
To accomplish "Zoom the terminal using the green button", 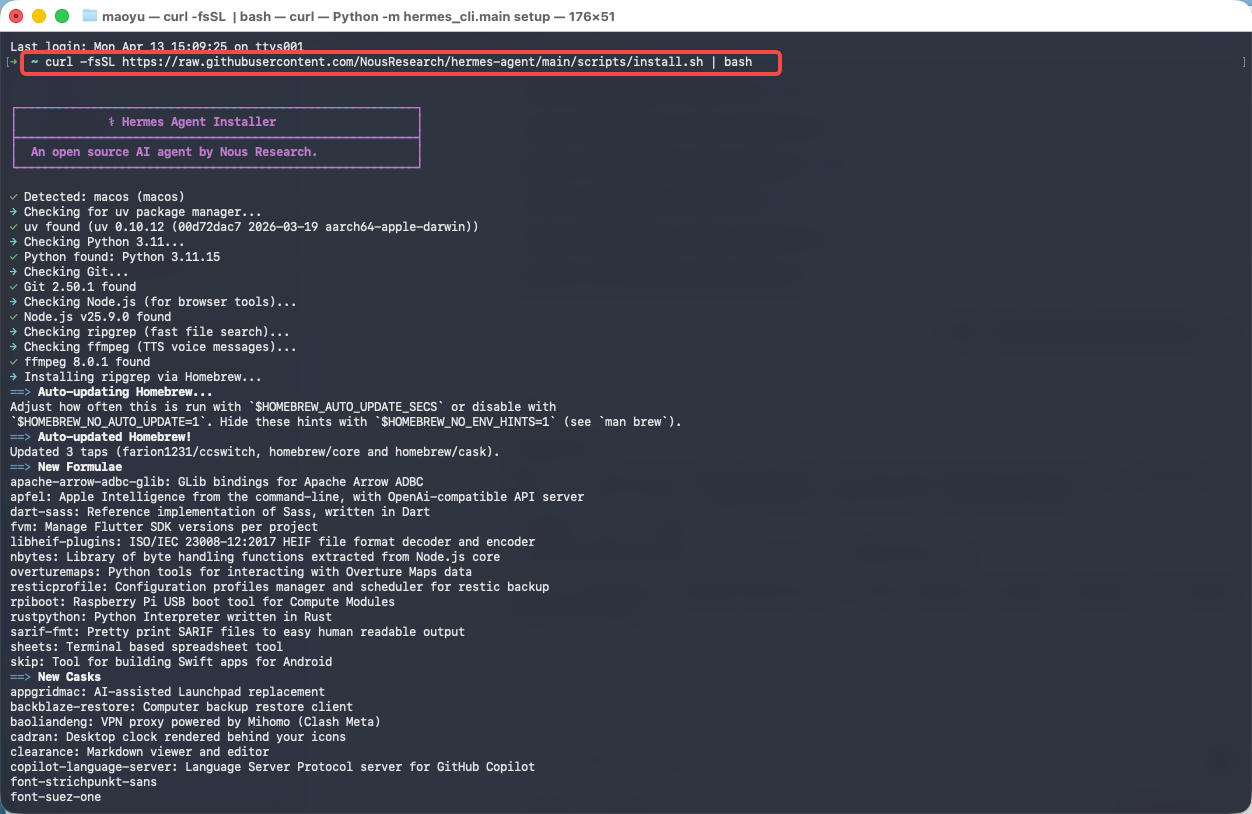I will click(x=61, y=16).
